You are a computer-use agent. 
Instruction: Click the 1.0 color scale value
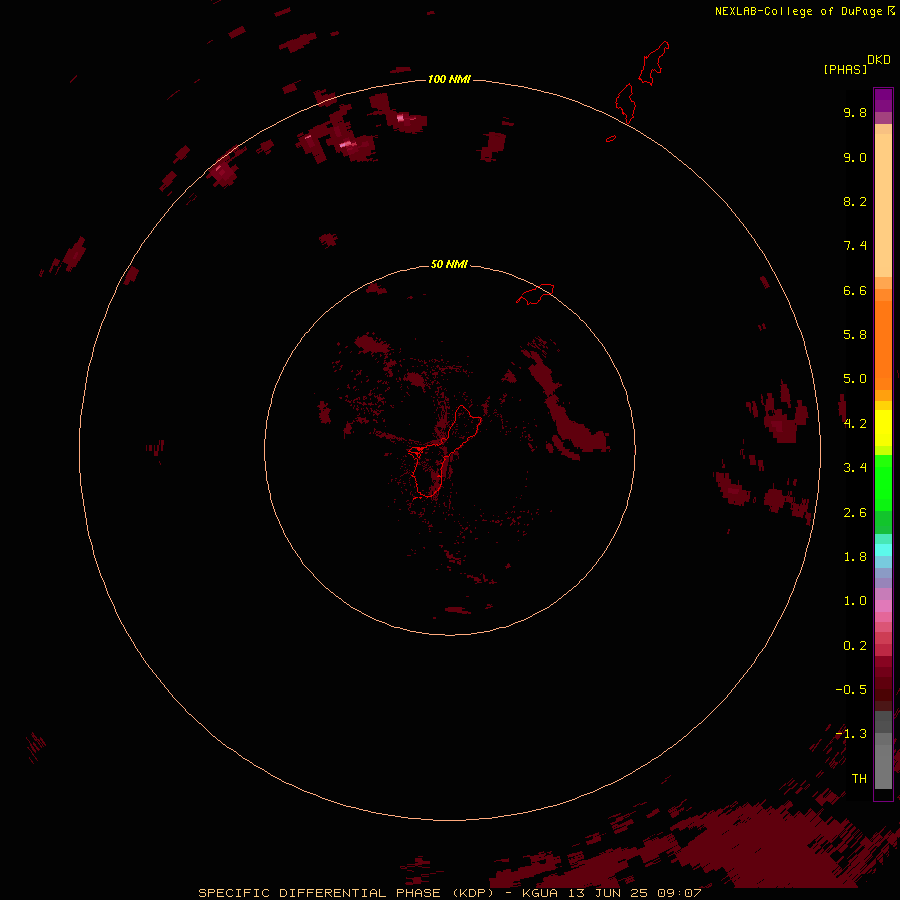pos(855,601)
